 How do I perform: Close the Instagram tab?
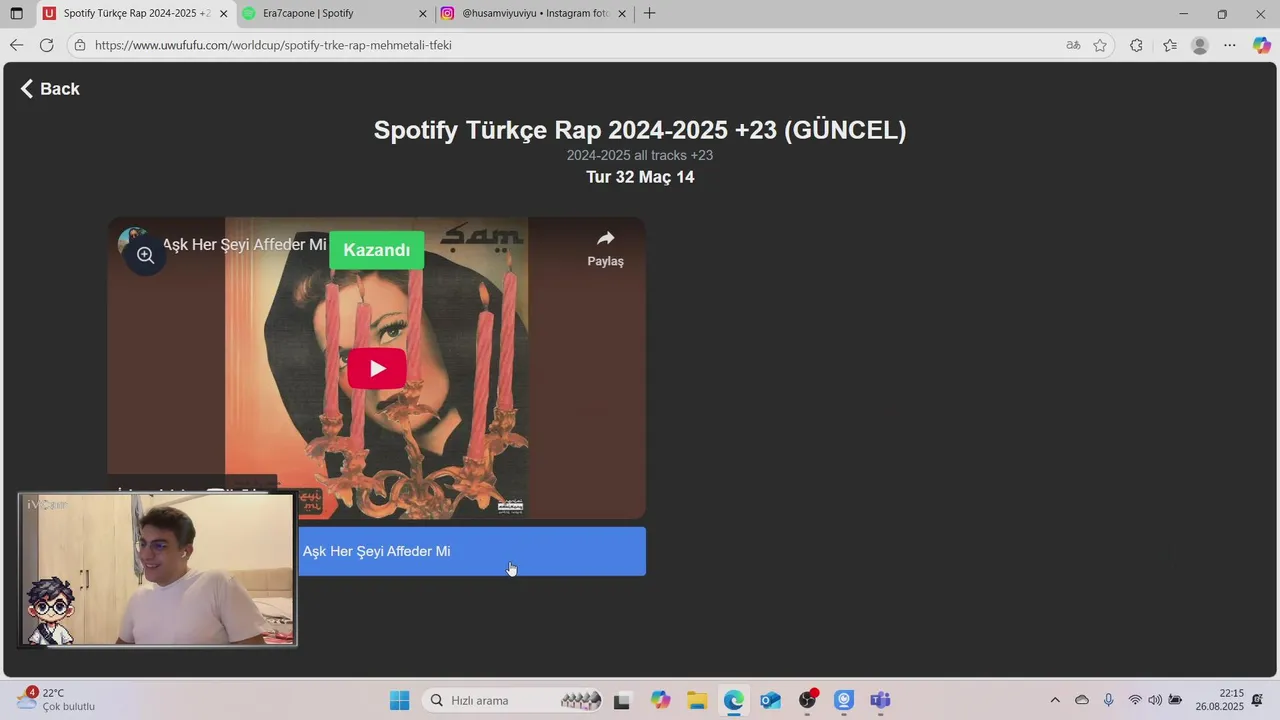tap(622, 14)
